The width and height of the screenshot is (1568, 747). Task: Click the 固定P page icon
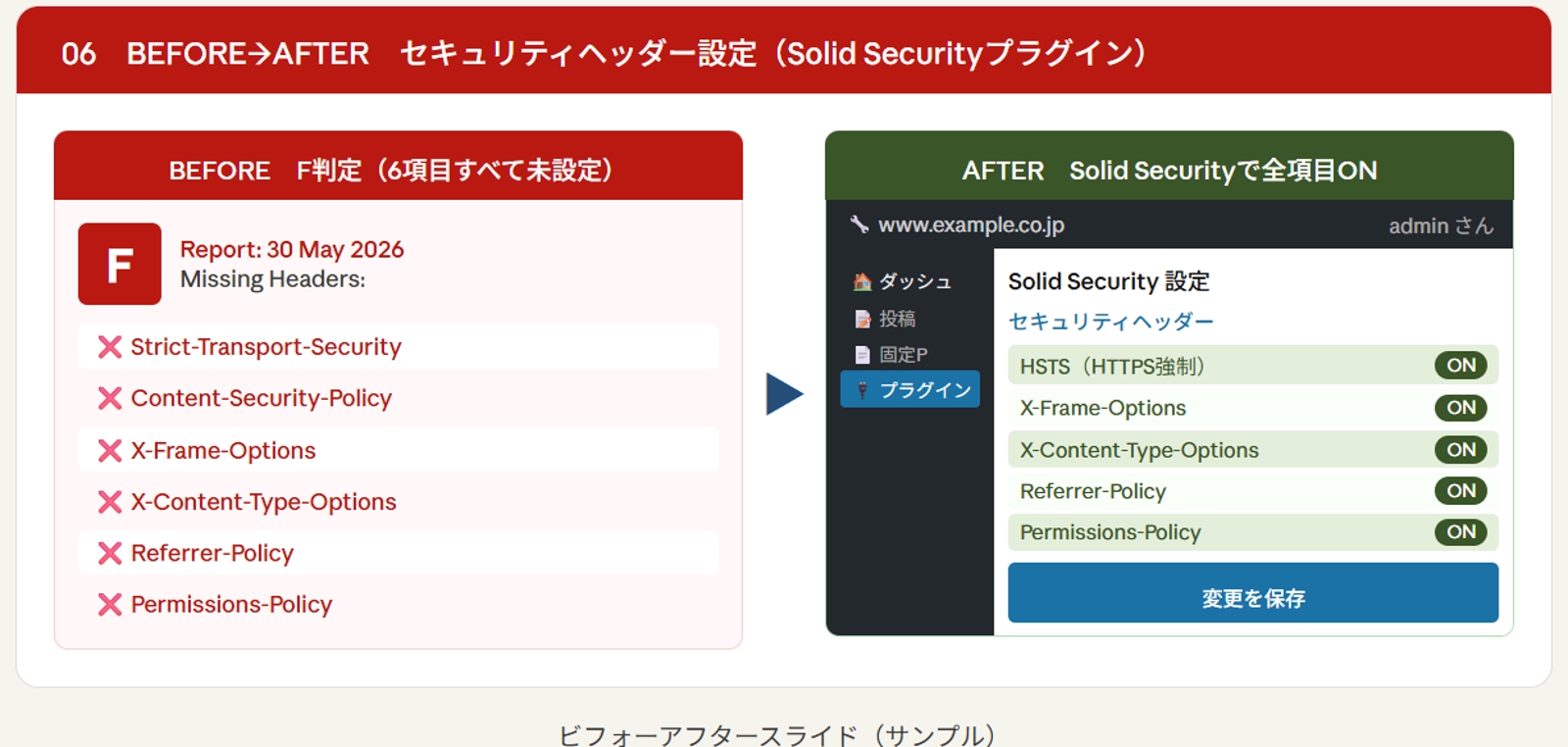[862, 355]
